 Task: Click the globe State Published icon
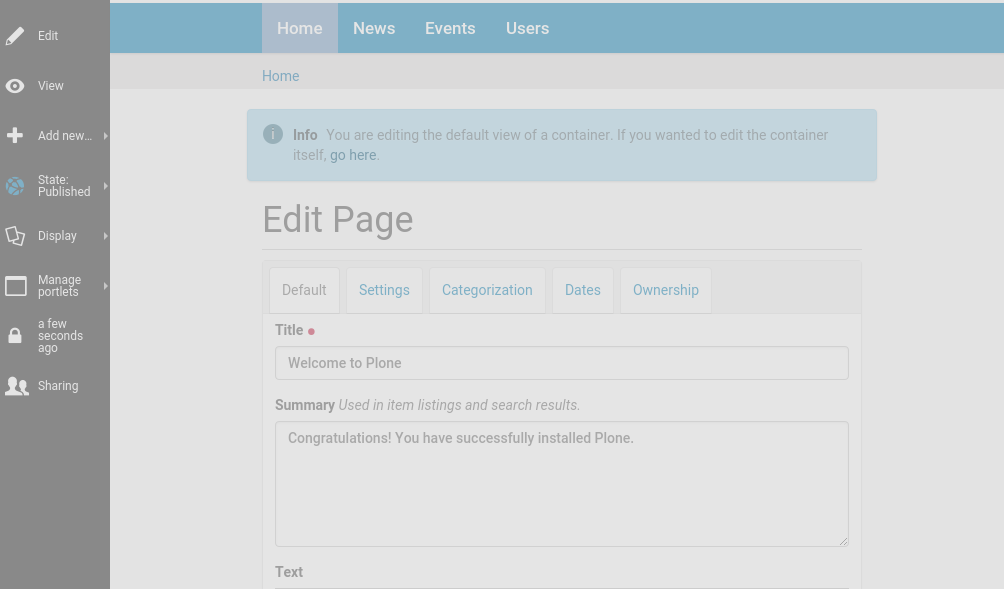(x=15, y=186)
